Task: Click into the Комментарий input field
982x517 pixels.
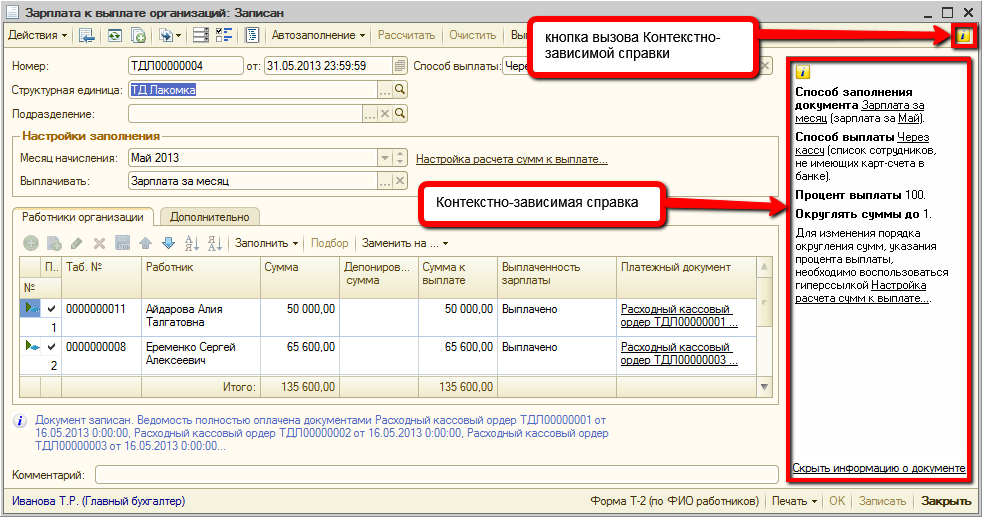Action: click(x=436, y=474)
